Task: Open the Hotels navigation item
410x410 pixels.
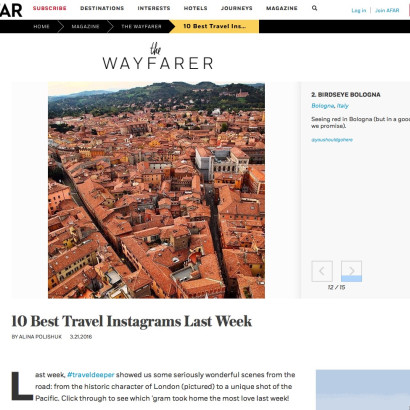Action: click(x=195, y=8)
